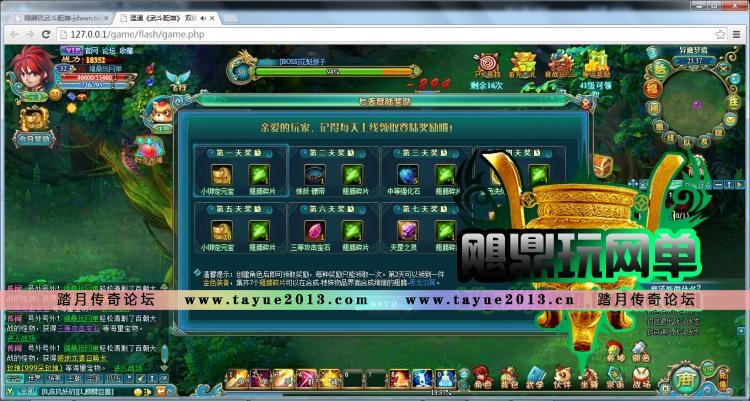Click the 今日奖励 daily reward chest
The height and width of the screenshot is (401, 750).
[x=34, y=128]
